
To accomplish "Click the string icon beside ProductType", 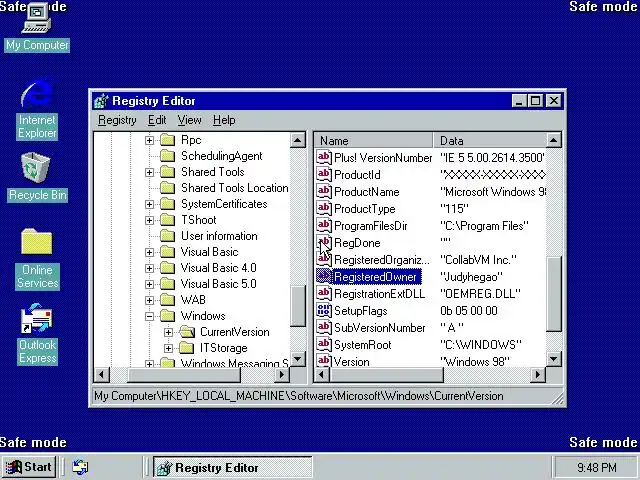I will [324, 209].
